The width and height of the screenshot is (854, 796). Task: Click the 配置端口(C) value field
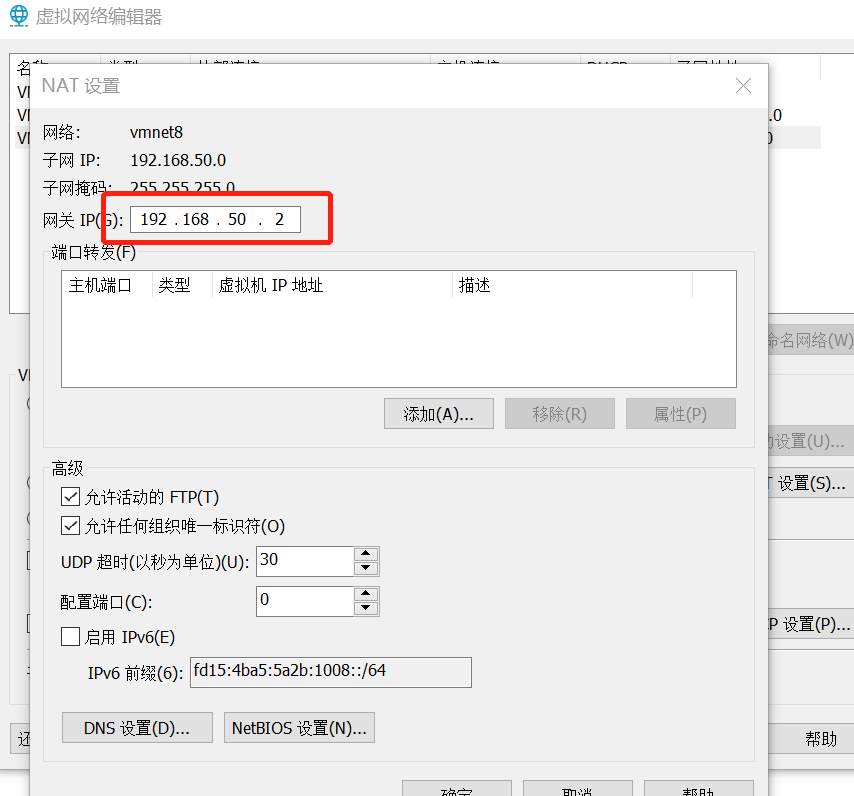[304, 601]
